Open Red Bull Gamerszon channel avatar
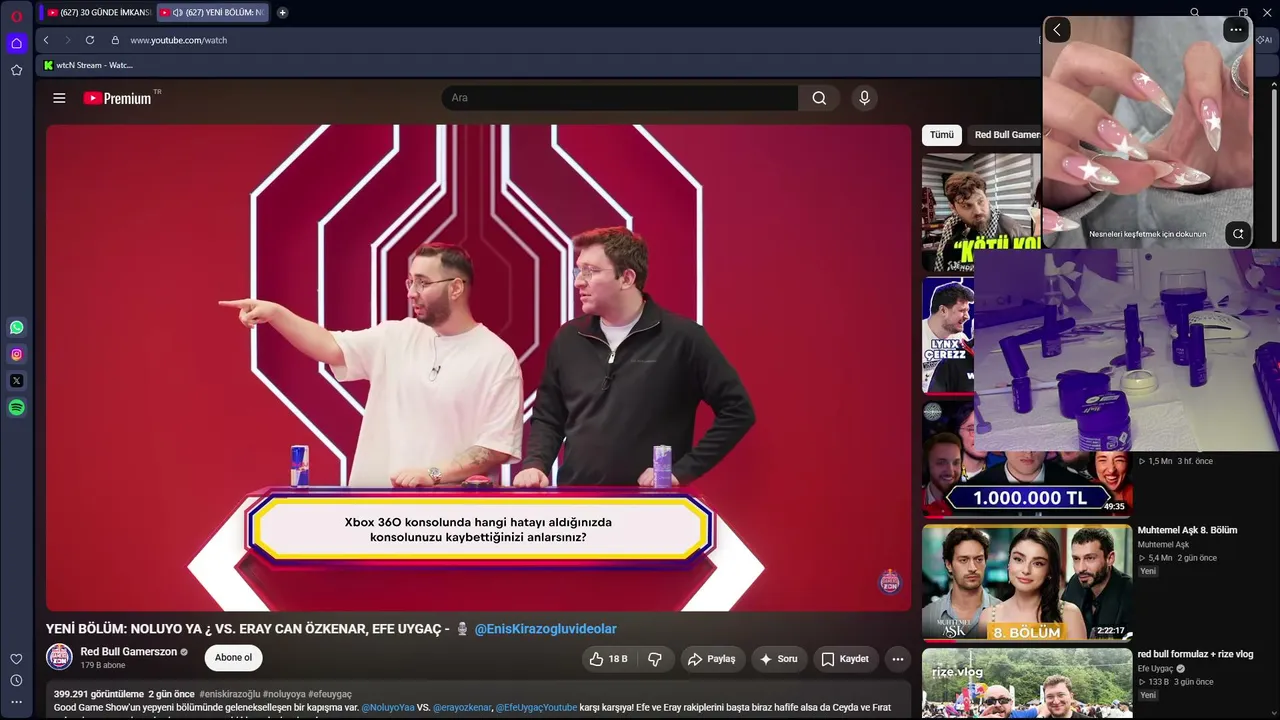 pos(60,657)
